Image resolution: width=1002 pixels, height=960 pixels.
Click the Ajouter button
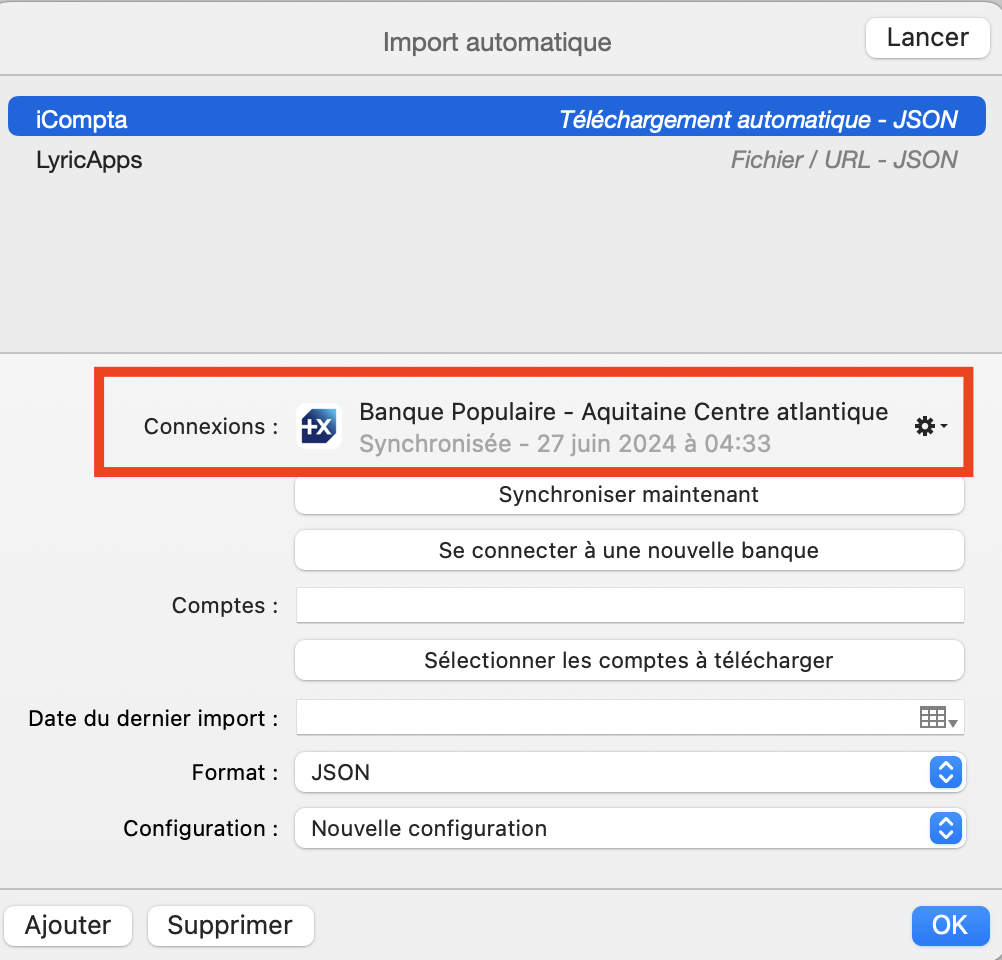[68, 925]
